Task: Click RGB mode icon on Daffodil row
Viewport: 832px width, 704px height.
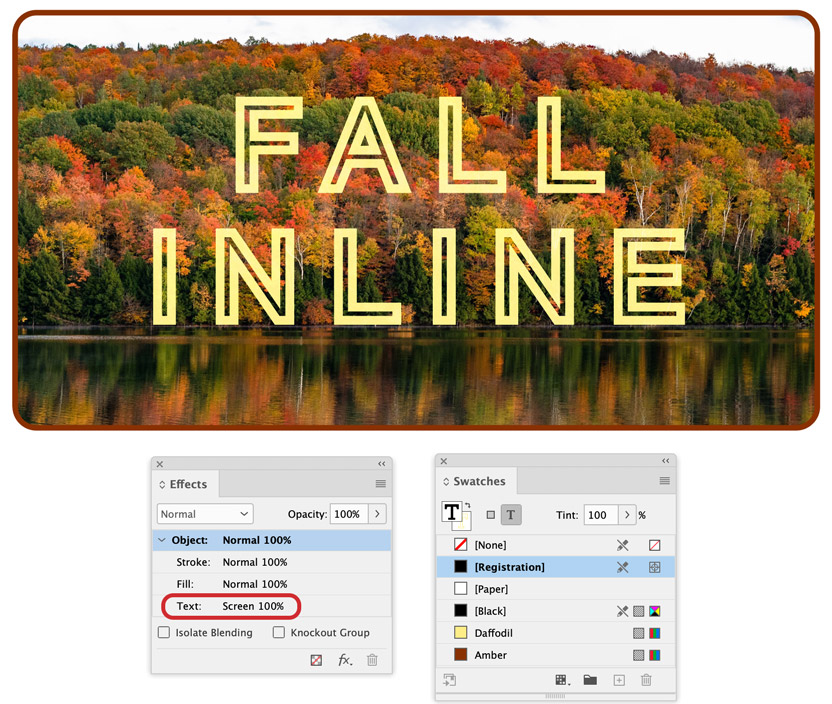Action: click(x=655, y=633)
